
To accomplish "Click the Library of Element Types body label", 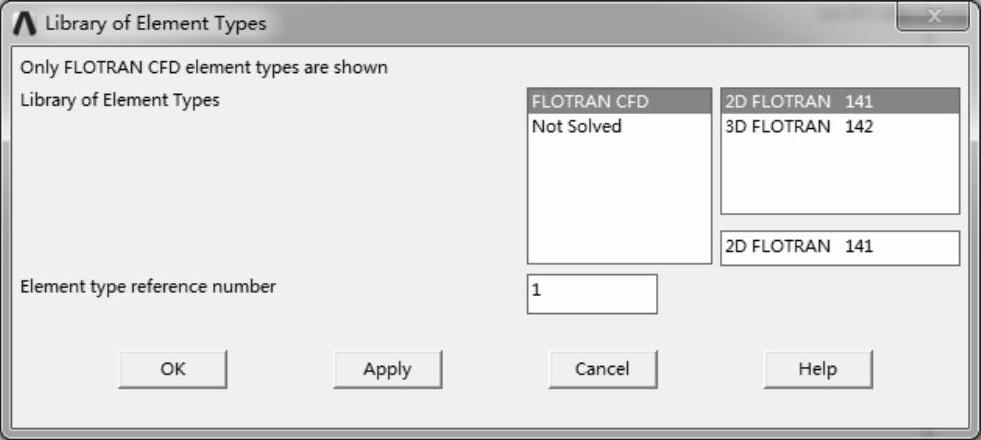I will pyautogui.click(x=120, y=100).
